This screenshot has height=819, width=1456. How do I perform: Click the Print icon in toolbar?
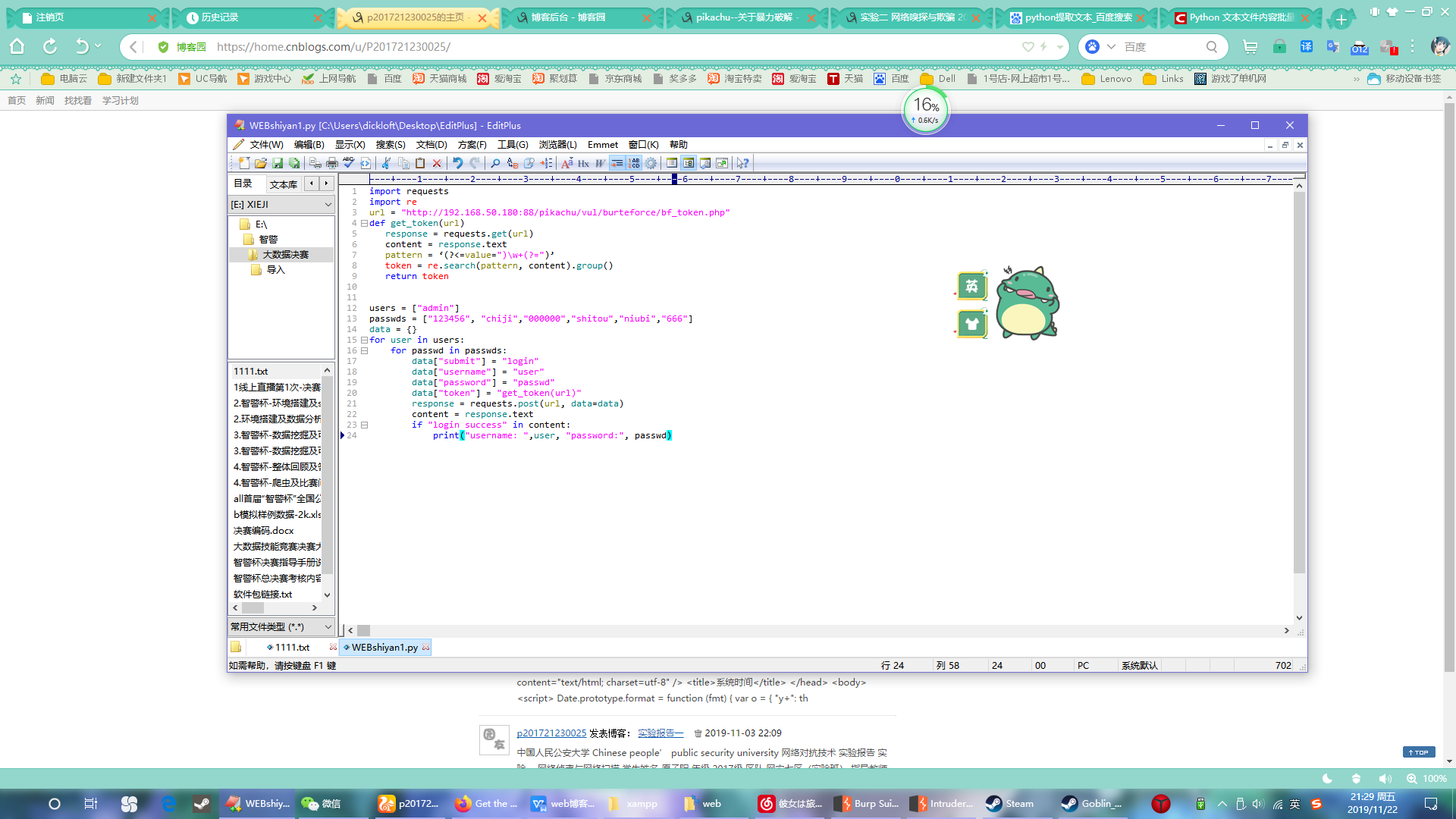(x=332, y=163)
